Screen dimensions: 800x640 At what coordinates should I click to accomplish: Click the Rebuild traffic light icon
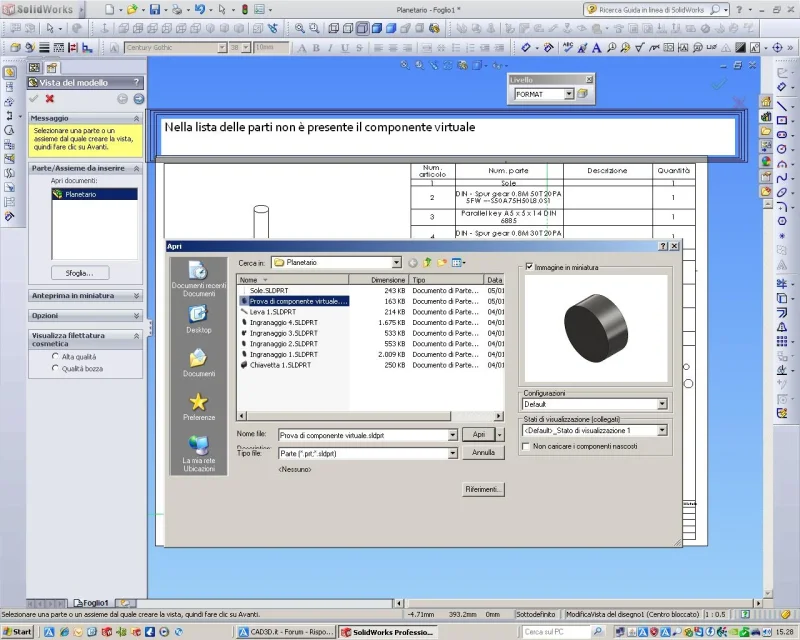244,9
